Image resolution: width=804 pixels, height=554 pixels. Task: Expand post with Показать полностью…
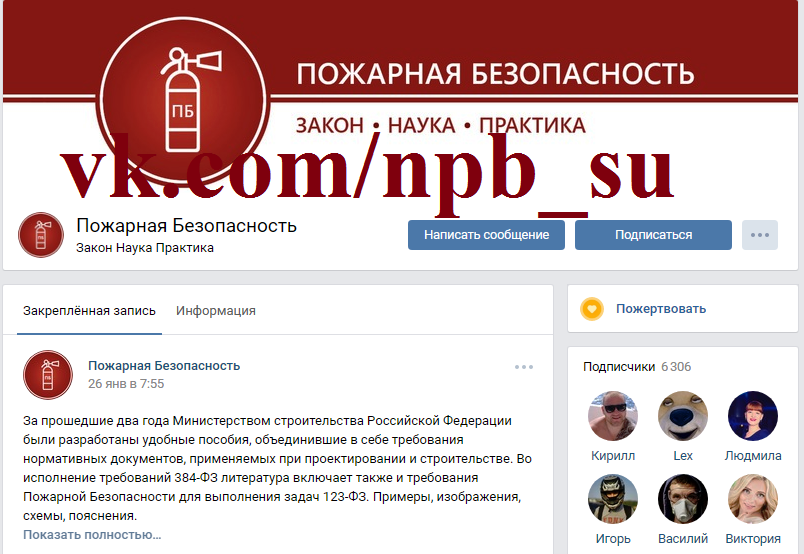point(92,535)
